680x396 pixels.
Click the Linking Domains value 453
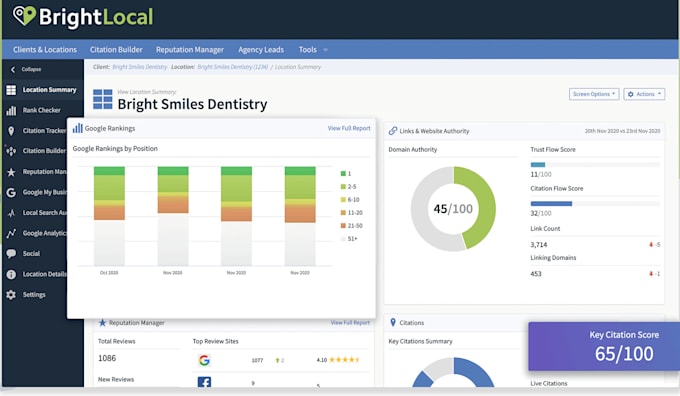tap(536, 274)
